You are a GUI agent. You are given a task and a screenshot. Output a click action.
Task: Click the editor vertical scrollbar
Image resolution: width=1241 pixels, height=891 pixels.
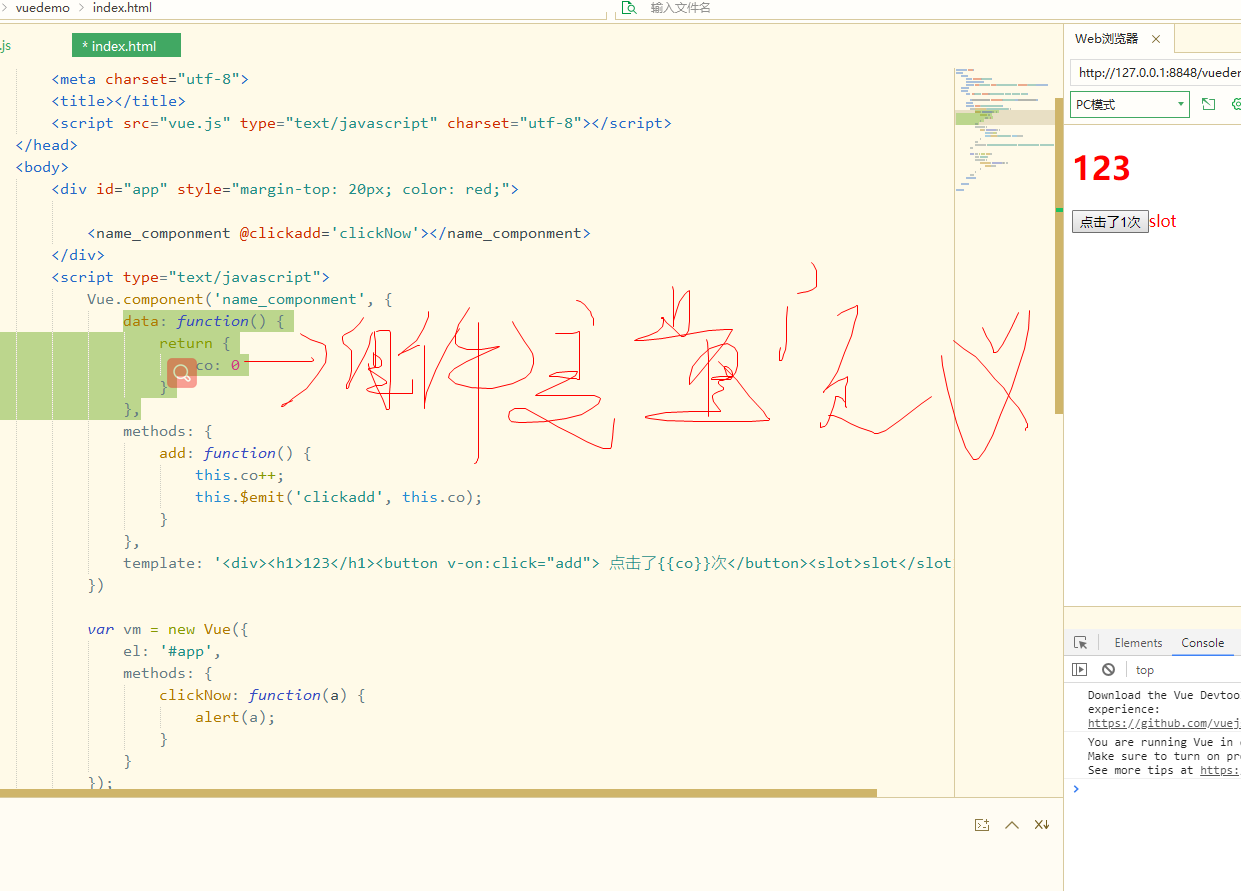[x=1059, y=255]
